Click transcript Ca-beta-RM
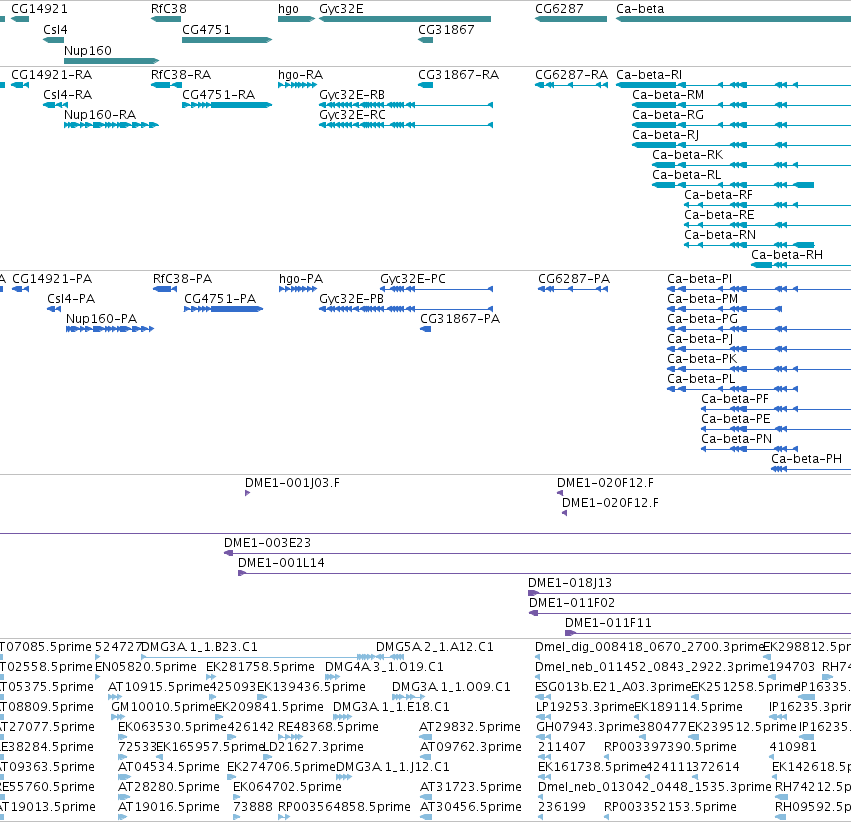This screenshot has height=822, width=851. coord(668,95)
